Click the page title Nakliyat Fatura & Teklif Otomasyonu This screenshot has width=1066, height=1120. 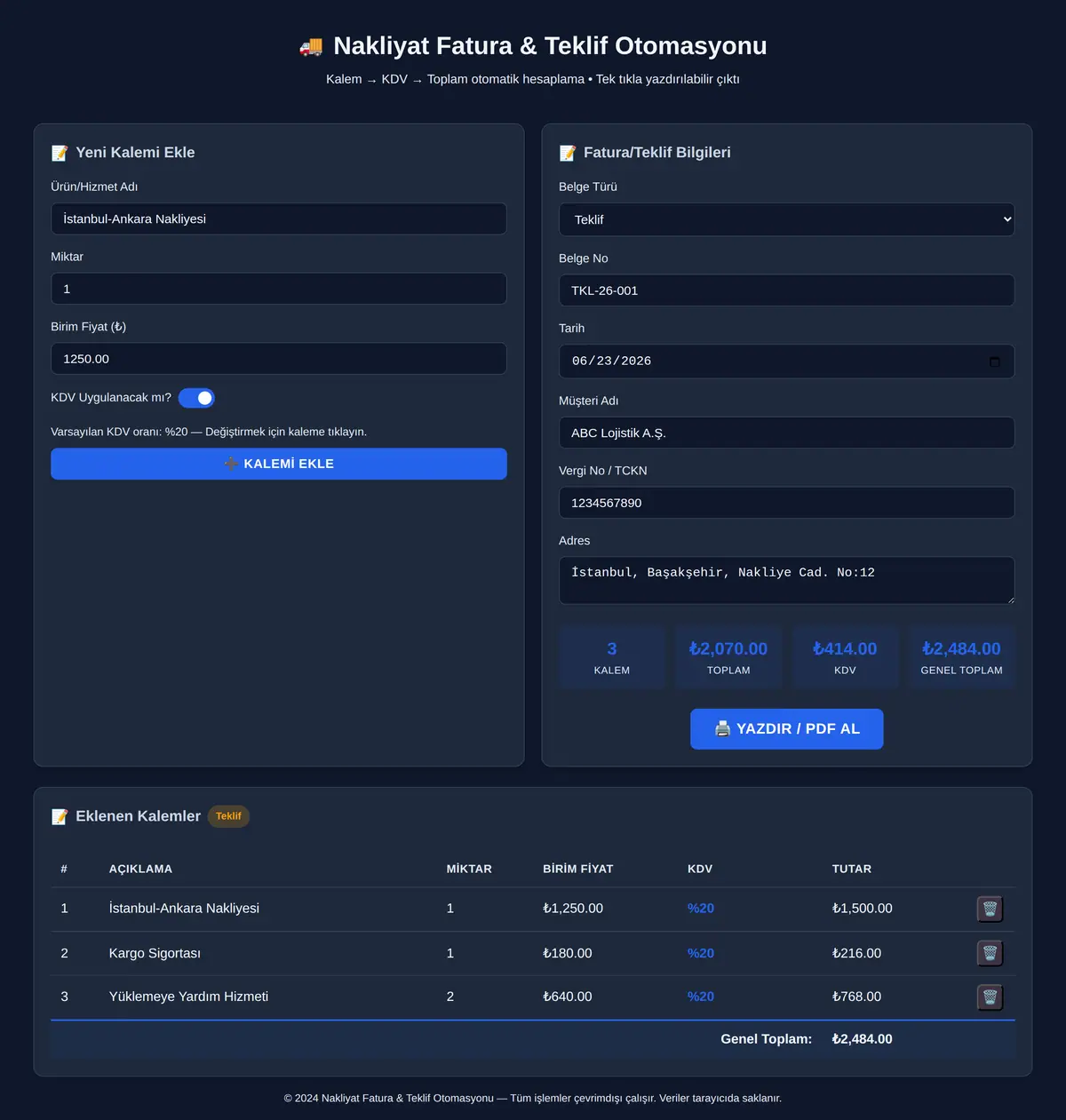tap(550, 46)
